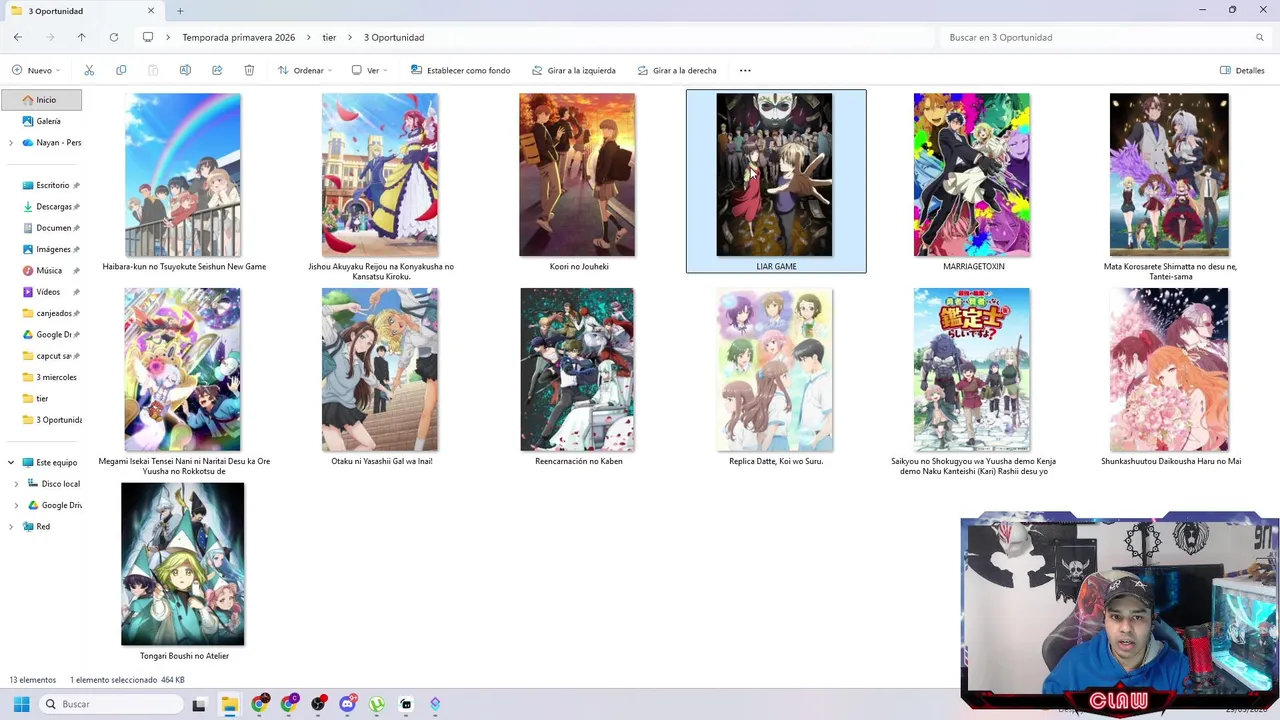Cut the selected file with scissors icon
The image size is (1280, 720).
coord(89,70)
